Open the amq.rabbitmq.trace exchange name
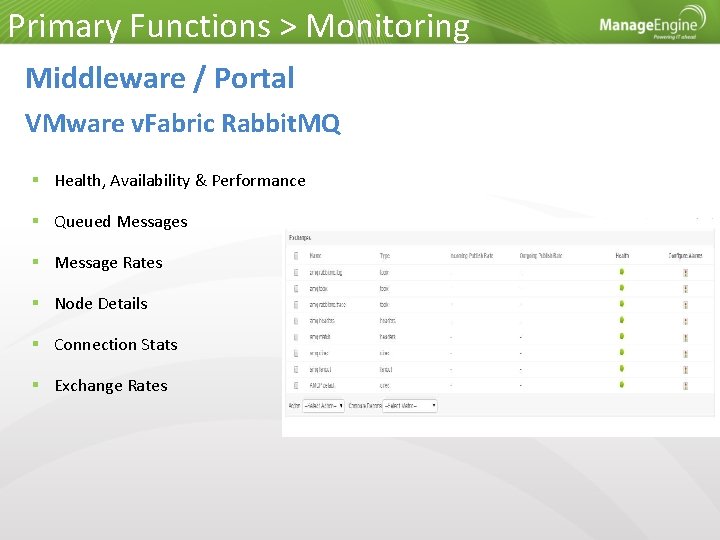Image resolution: width=720 pixels, height=540 pixels. point(327,305)
